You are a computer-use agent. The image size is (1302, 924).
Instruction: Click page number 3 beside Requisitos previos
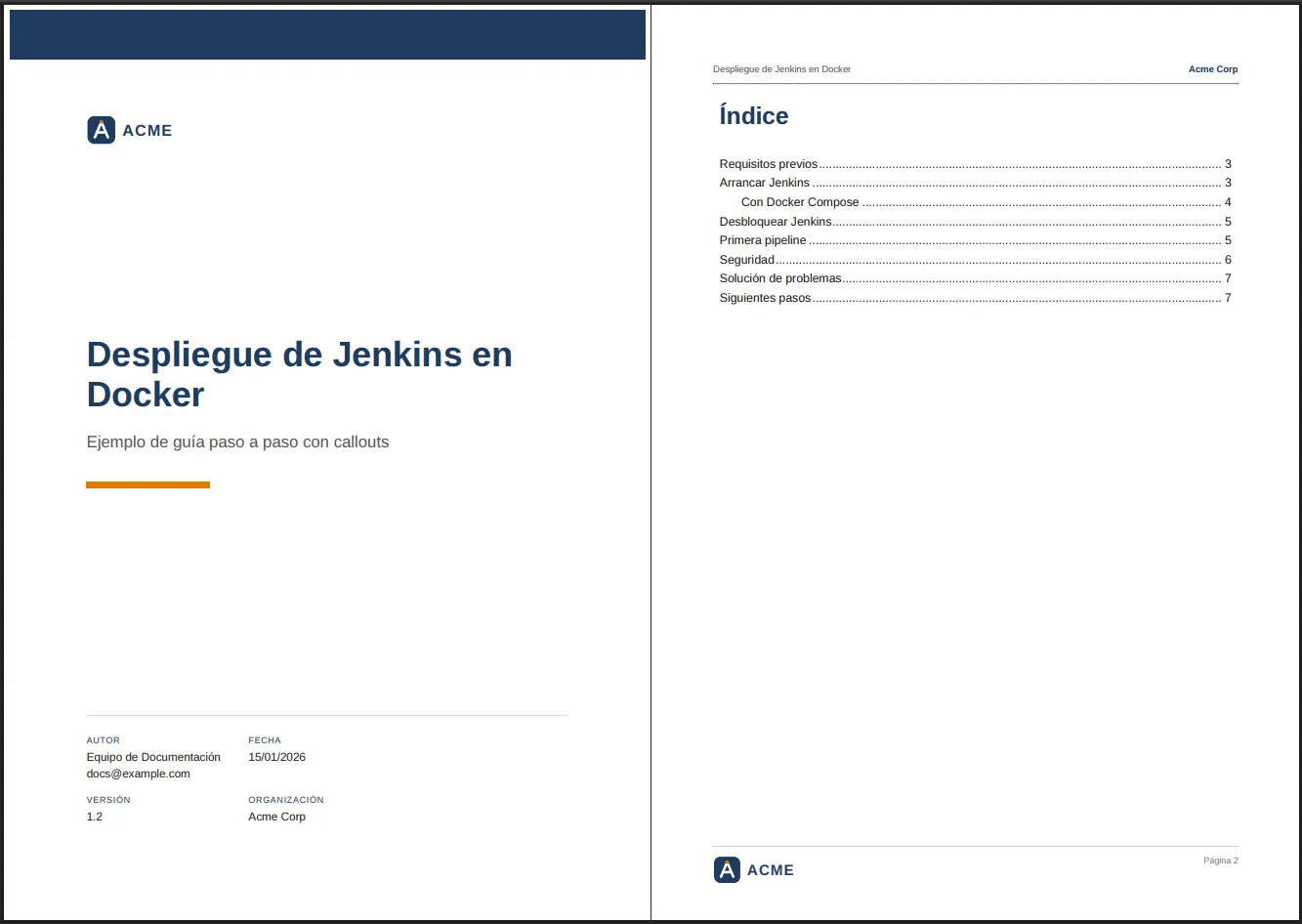1228,164
